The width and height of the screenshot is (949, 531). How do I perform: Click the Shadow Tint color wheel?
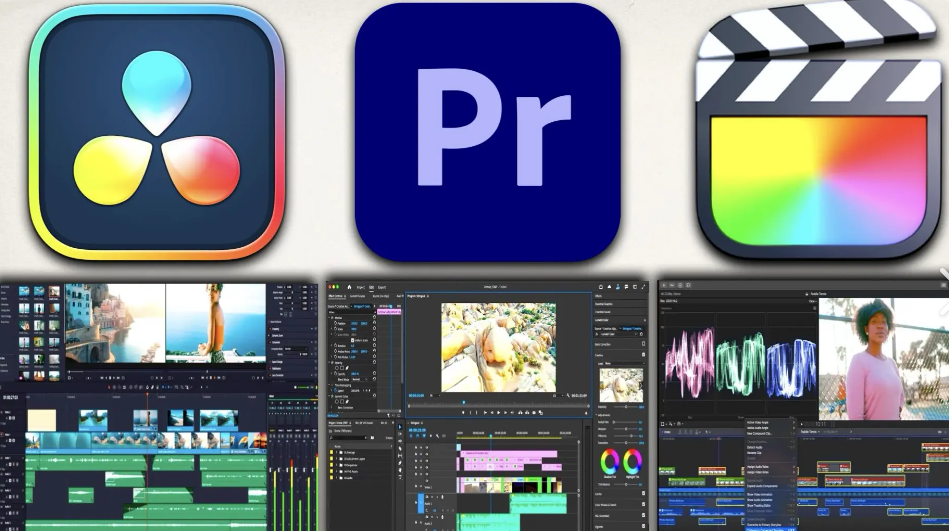coord(609,461)
